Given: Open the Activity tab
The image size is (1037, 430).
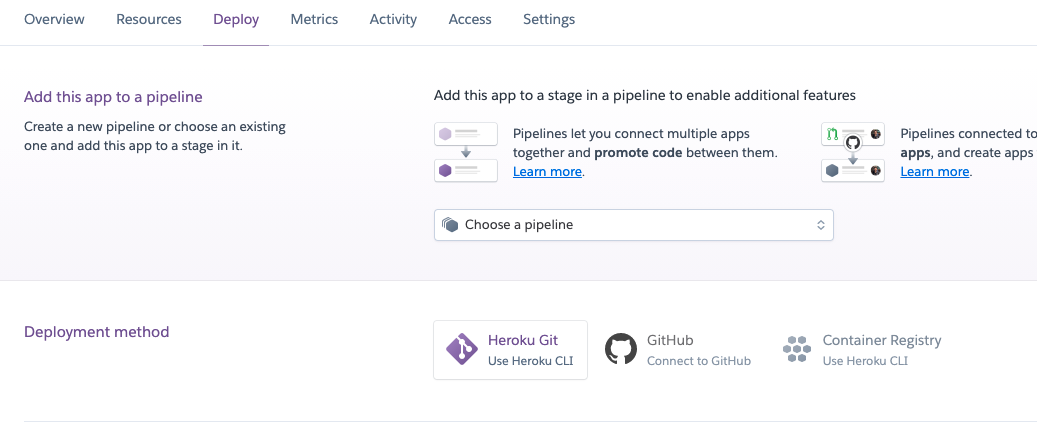Looking at the screenshot, I should tap(393, 19).
